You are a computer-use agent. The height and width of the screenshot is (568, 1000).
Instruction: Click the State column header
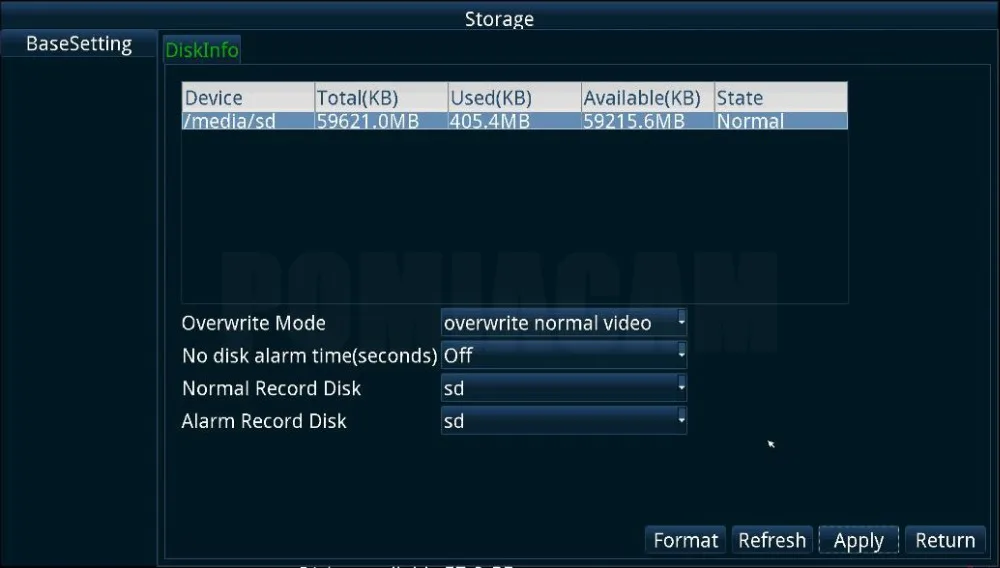[x=781, y=98]
